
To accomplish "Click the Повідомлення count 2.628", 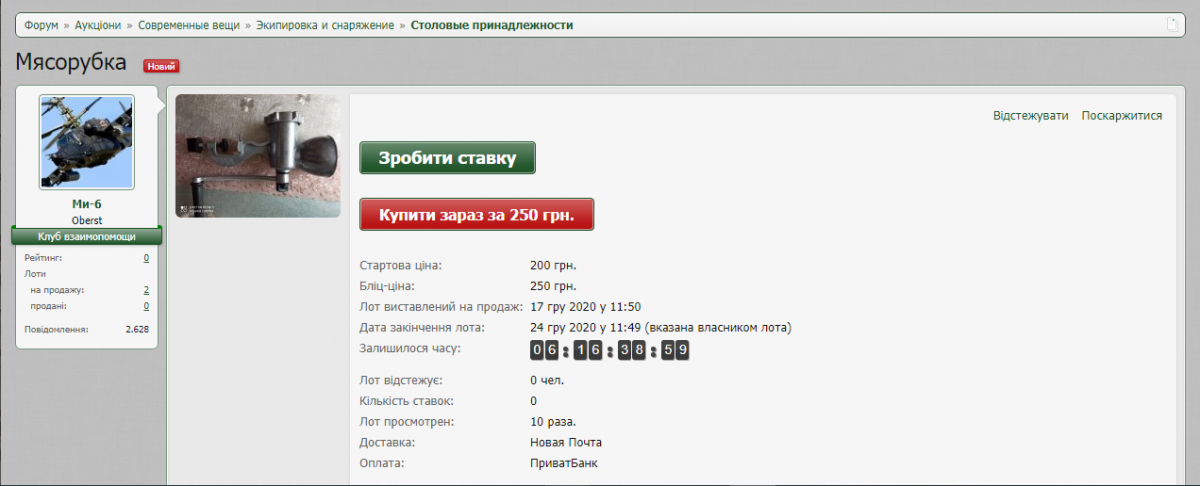I will tap(137, 329).
